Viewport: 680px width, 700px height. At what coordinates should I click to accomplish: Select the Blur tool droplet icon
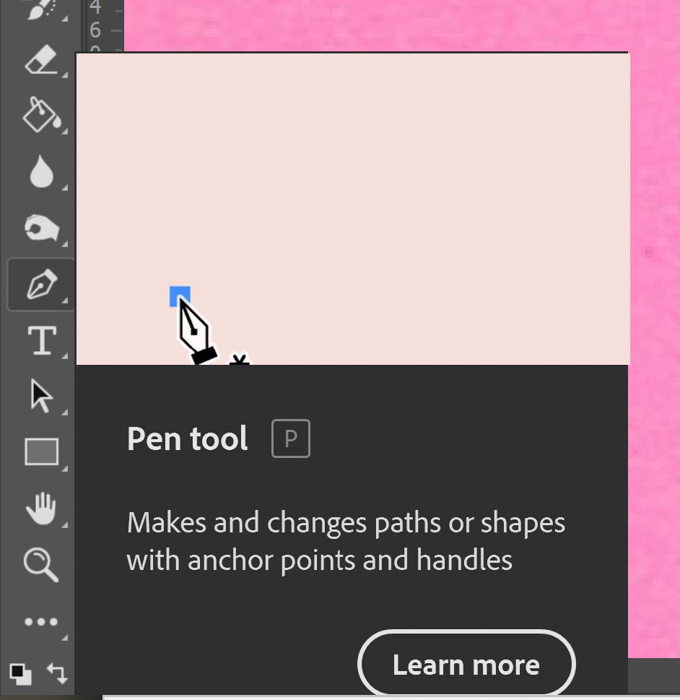pos(41,172)
